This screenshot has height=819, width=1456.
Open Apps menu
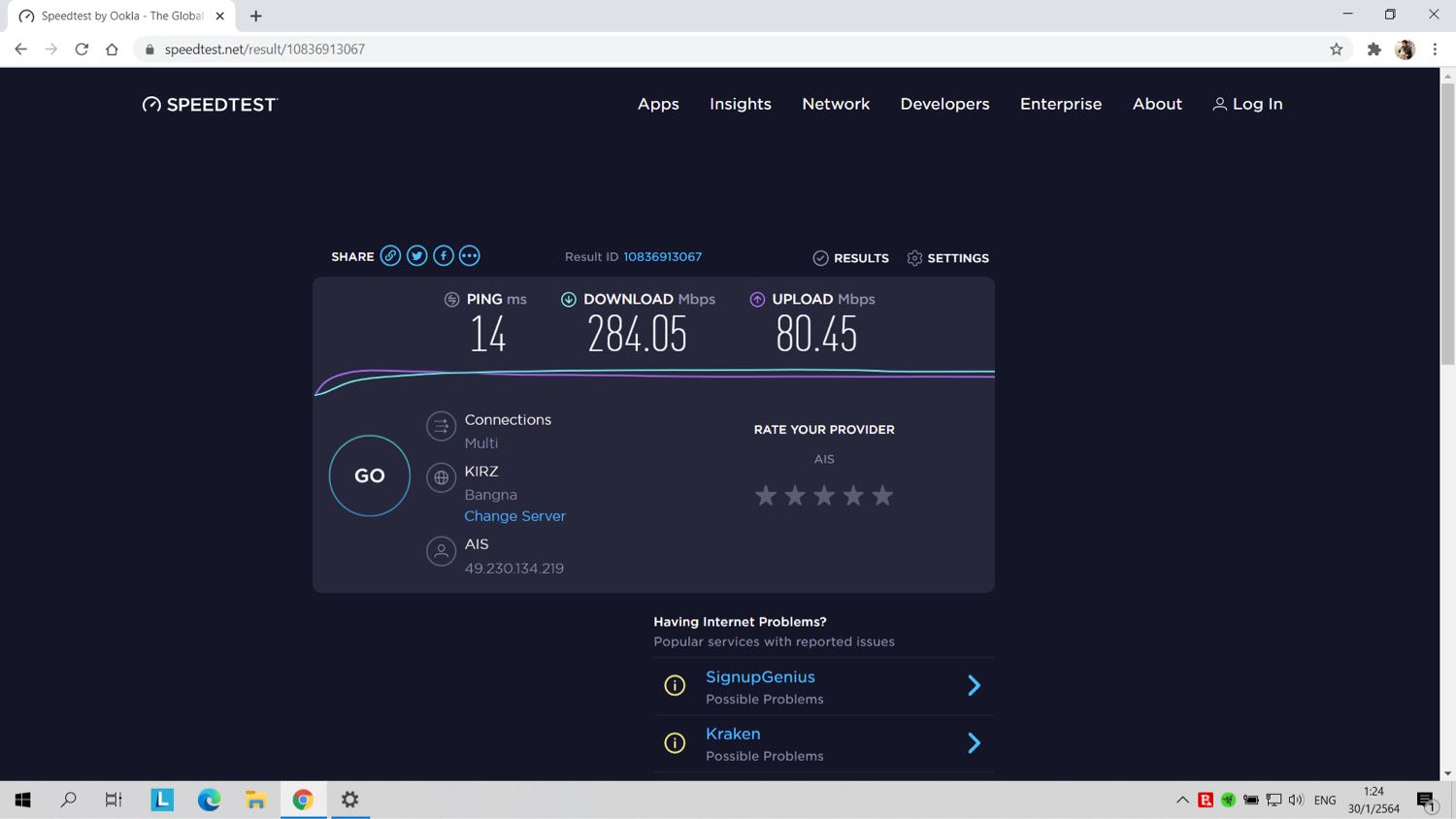[658, 104]
